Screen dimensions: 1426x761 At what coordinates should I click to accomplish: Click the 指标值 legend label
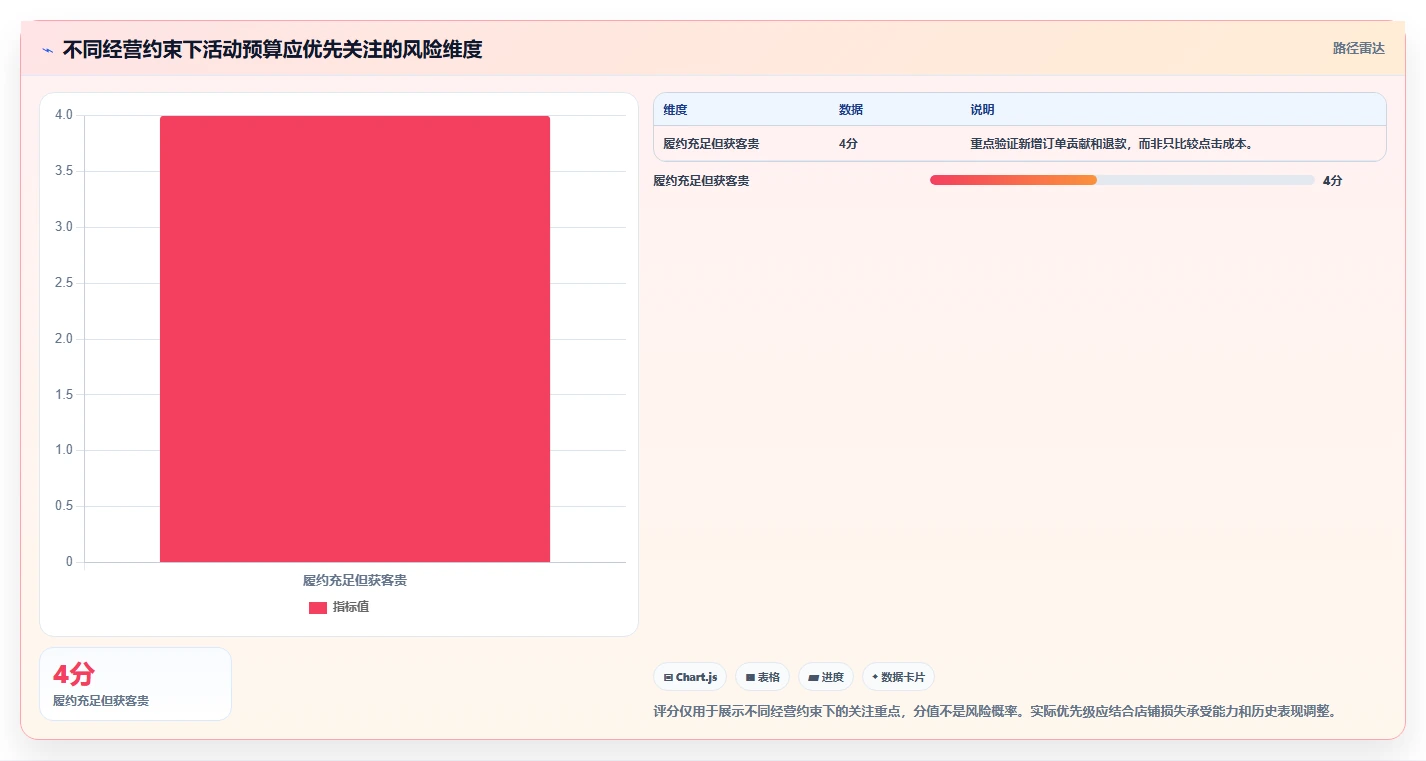[351, 607]
